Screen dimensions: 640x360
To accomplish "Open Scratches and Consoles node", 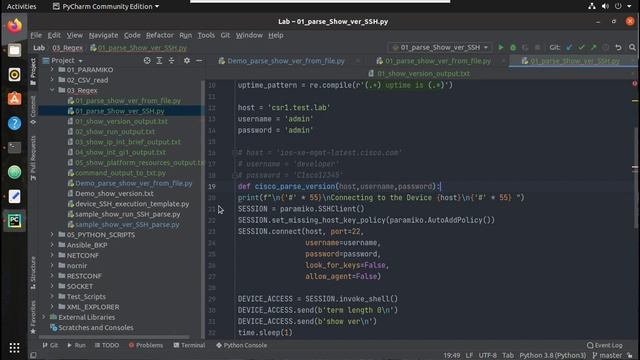I will (96, 327).
